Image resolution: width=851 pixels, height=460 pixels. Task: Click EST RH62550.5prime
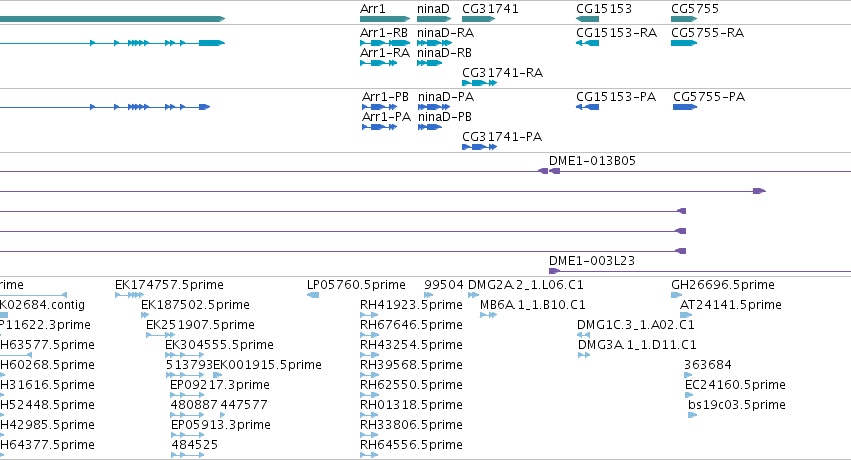click(x=411, y=385)
